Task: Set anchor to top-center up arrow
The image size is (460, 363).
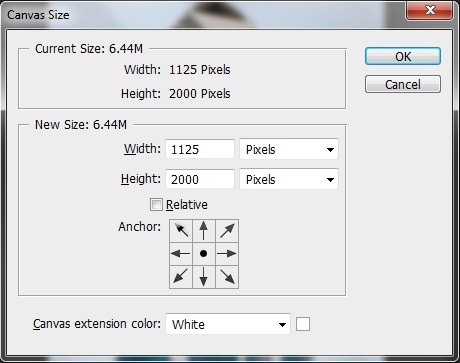Action: 204,231
